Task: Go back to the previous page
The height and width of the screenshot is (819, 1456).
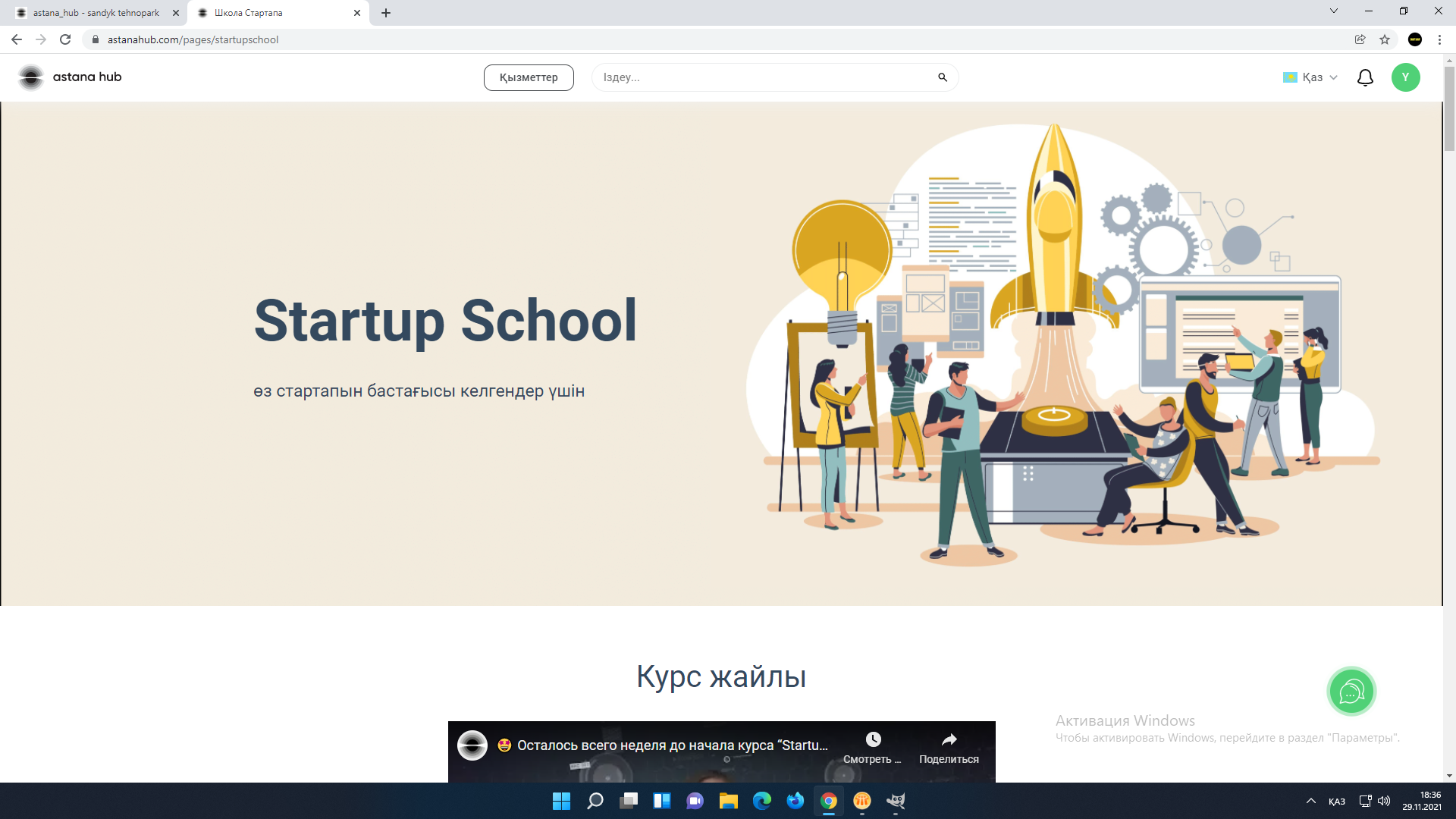Action: click(x=17, y=39)
